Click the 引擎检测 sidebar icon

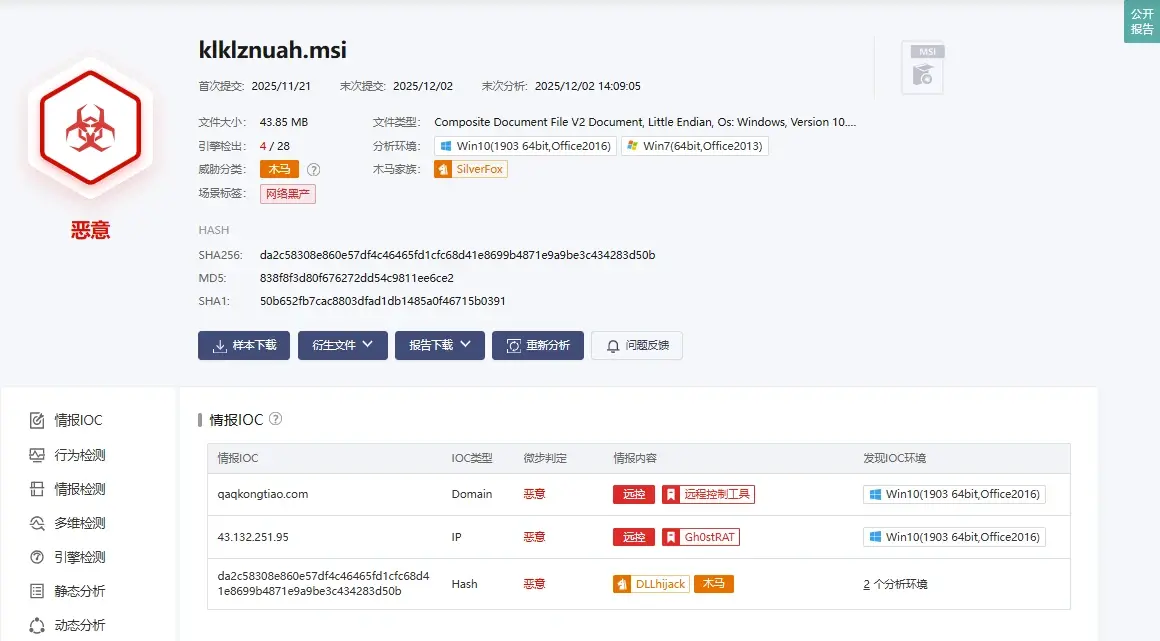coord(37,557)
